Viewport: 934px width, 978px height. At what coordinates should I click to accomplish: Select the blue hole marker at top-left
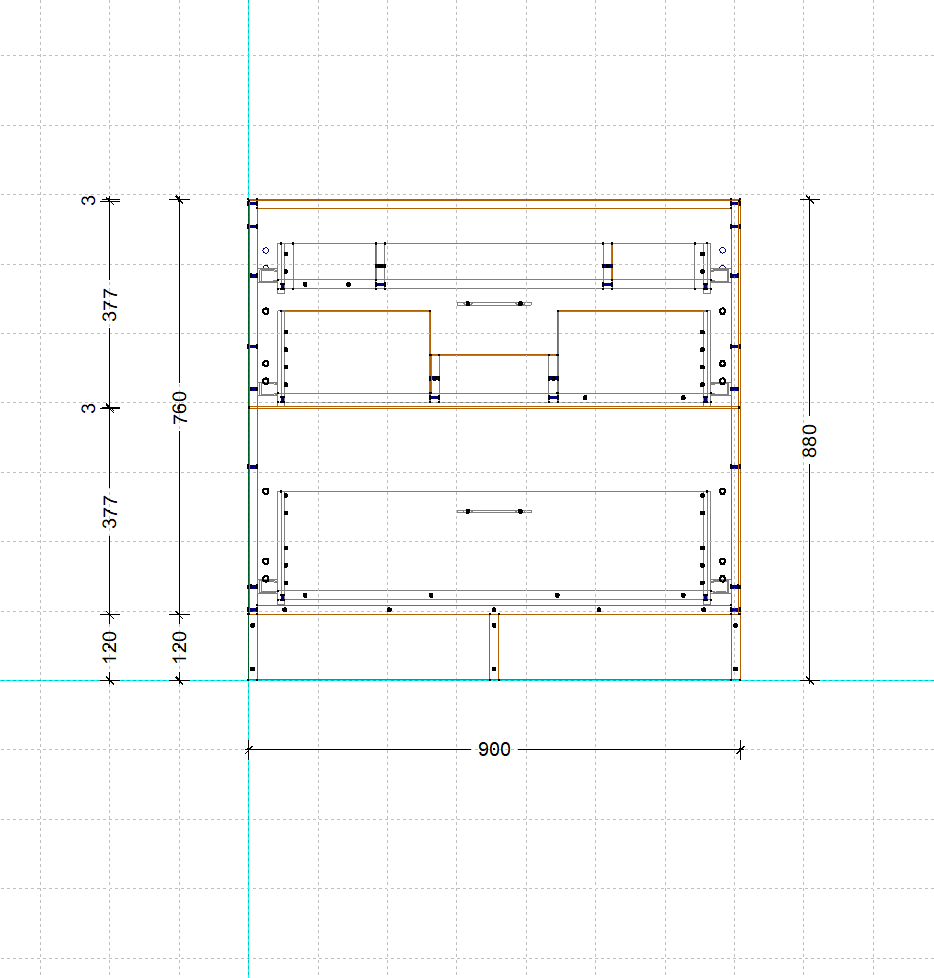(265, 250)
